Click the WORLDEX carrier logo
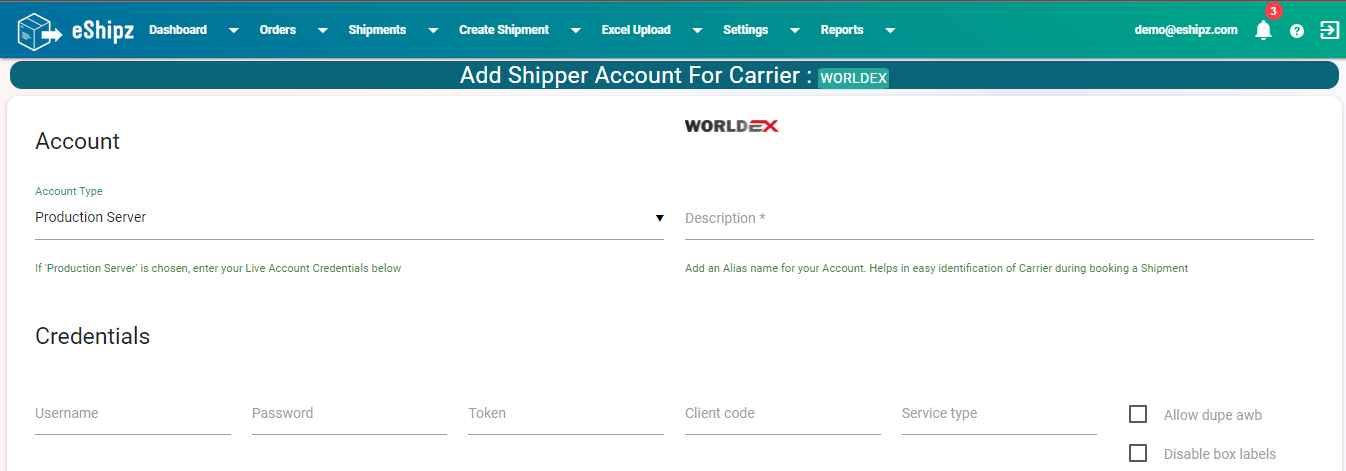Screen dimensions: 1346x471 coord(732,126)
